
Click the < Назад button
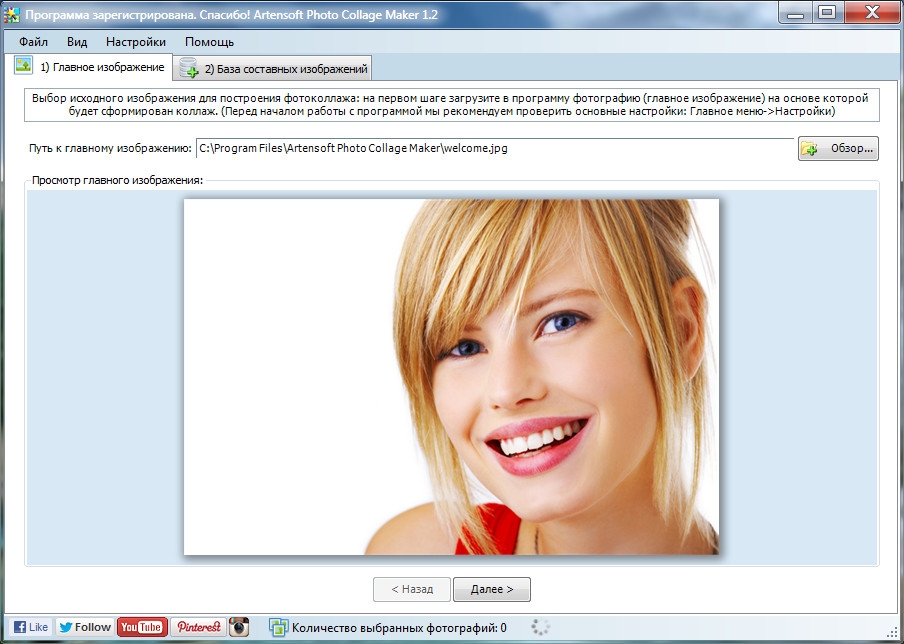pyautogui.click(x=412, y=589)
